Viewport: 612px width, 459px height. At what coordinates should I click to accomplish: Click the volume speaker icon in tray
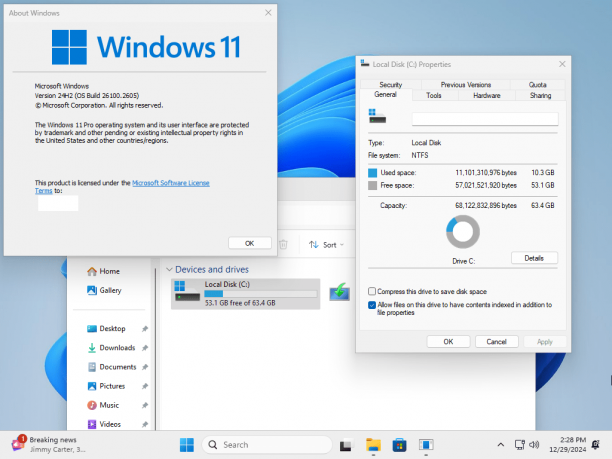click(x=534, y=445)
